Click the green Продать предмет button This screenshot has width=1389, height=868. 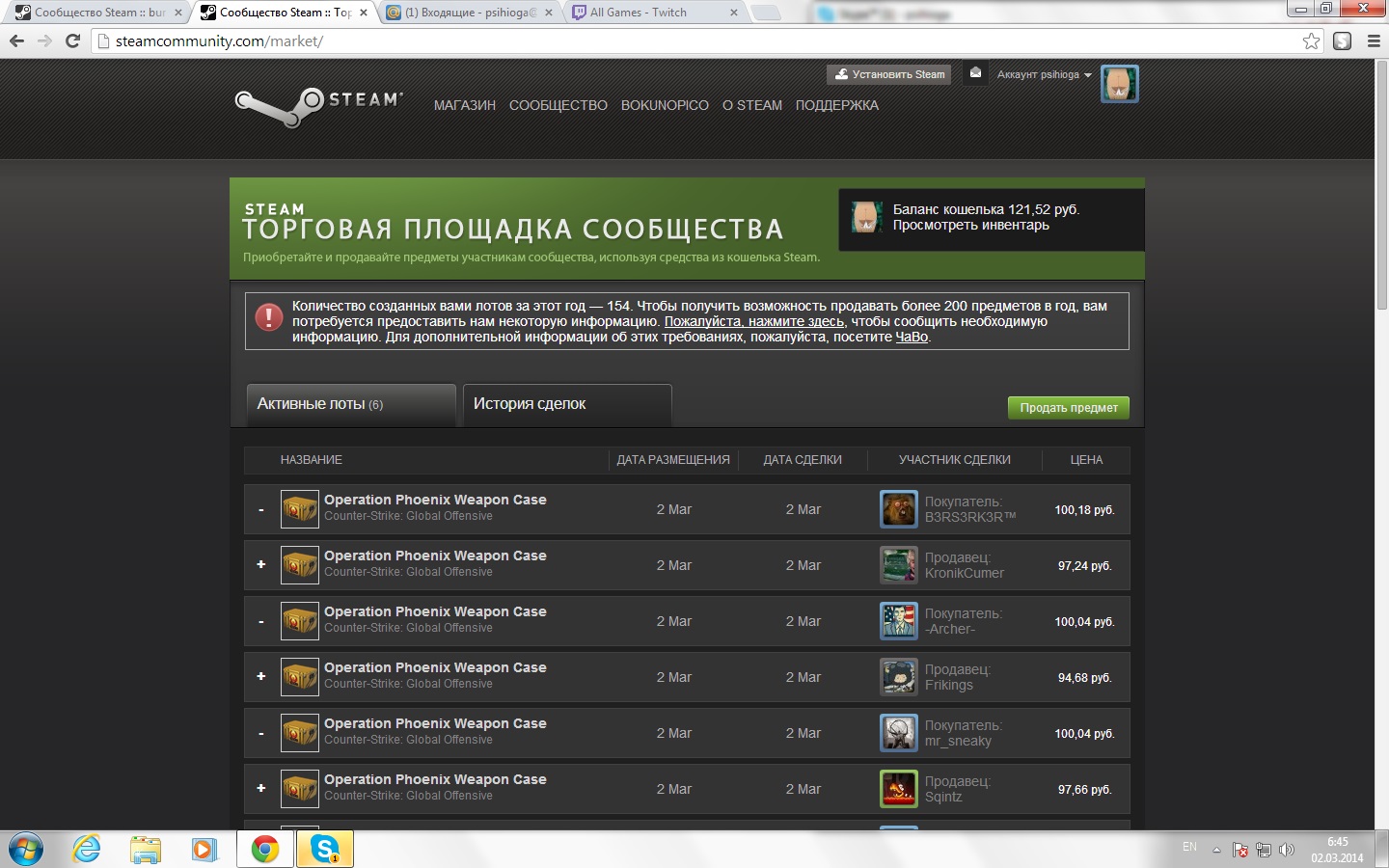[1069, 408]
